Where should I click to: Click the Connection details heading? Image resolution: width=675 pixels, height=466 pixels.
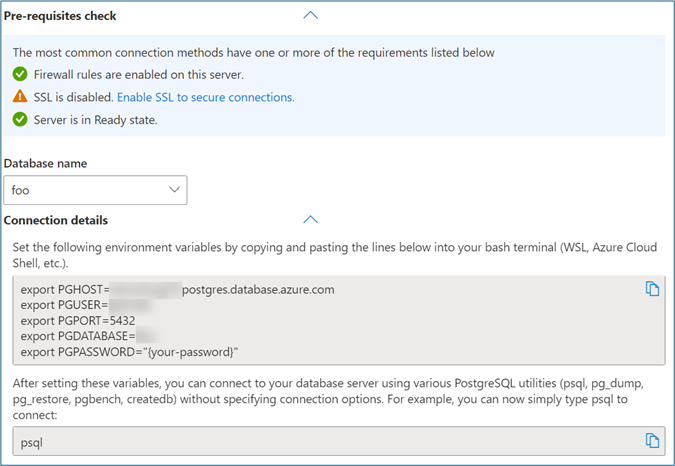pos(56,220)
